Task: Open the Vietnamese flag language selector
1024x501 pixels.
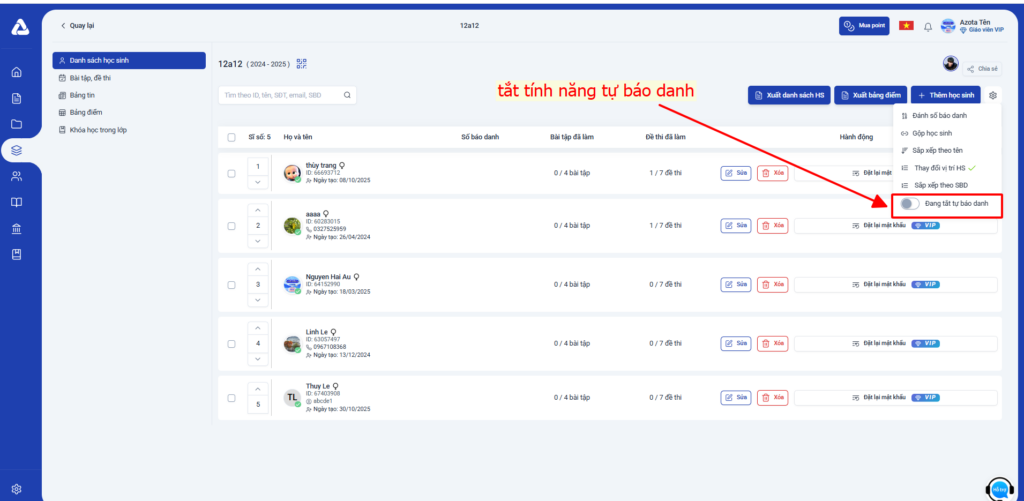Action: pyautogui.click(x=906, y=25)
